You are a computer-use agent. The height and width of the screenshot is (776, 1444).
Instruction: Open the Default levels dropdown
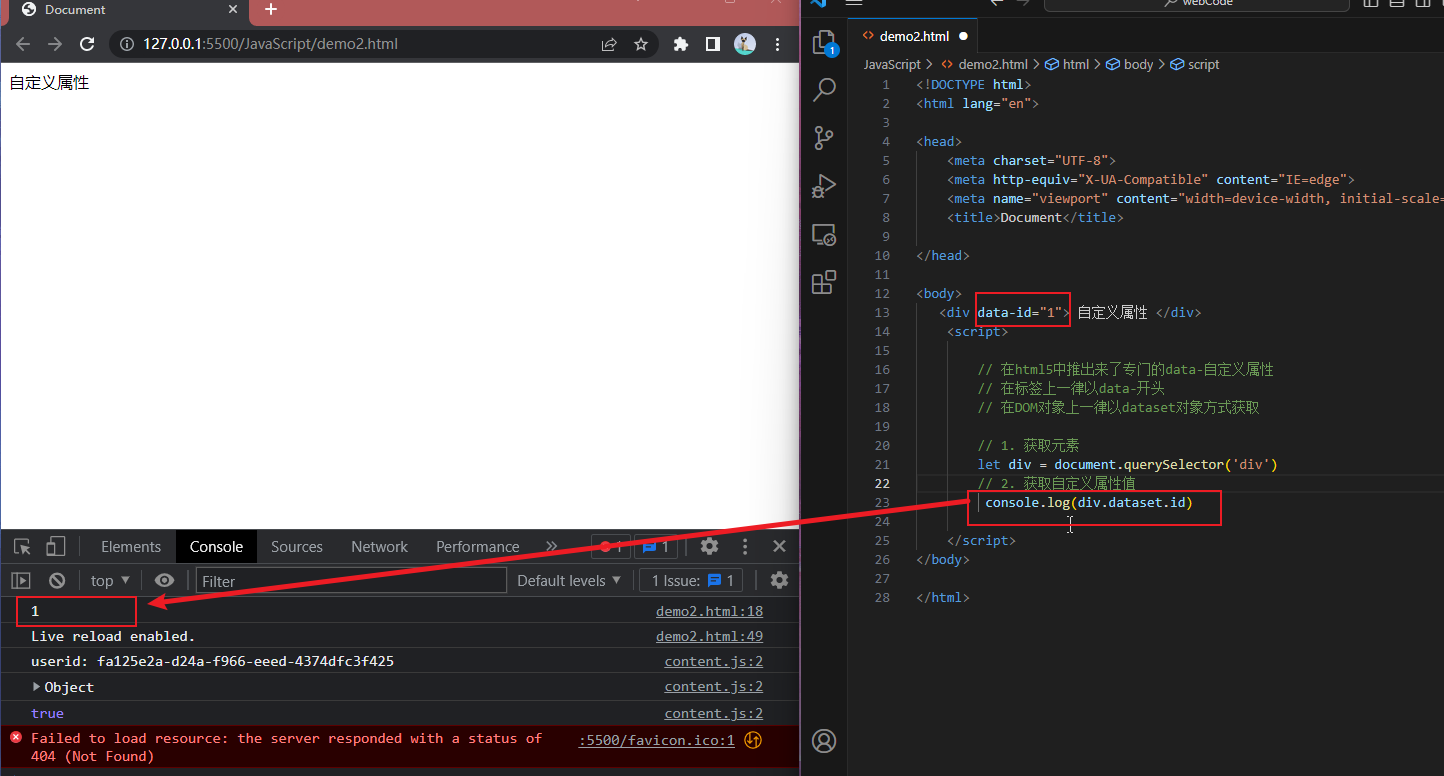(x=569, y=580)
